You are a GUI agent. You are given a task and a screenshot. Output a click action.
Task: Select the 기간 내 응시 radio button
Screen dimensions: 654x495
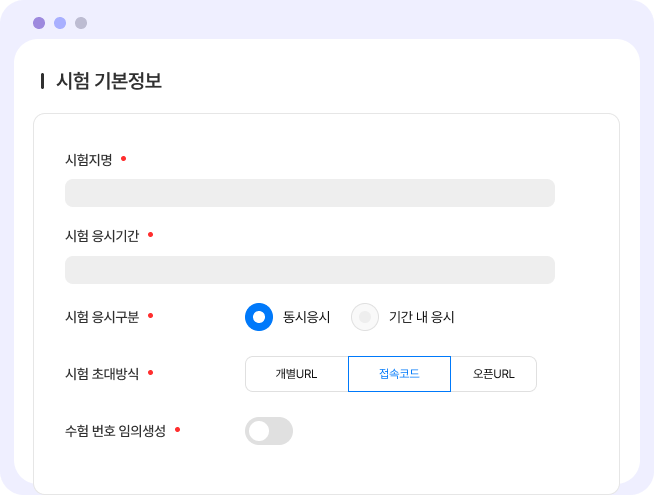tap(365, 317)
